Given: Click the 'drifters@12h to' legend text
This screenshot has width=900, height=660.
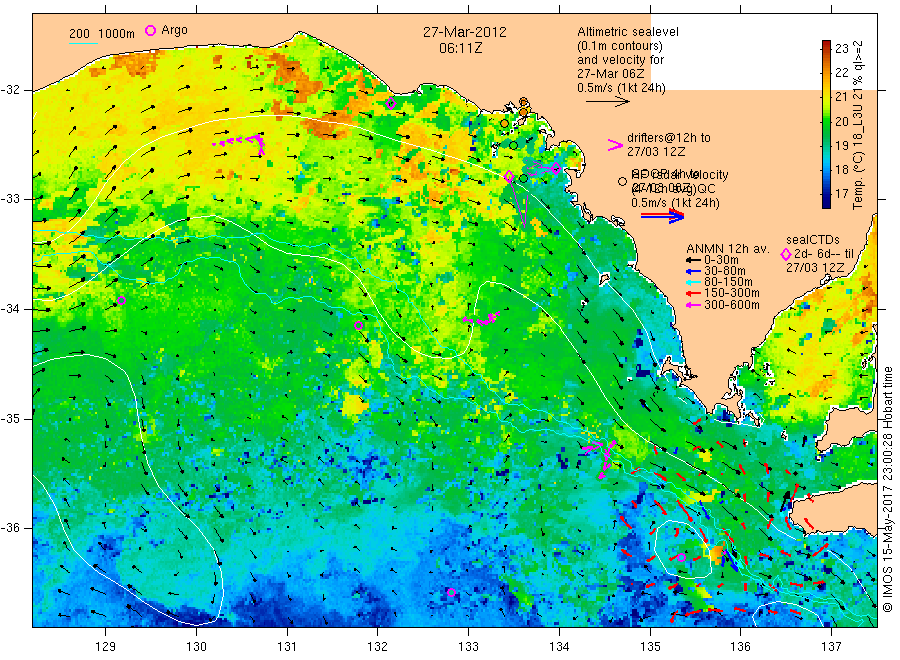Looking at the screenshot, I should pyautogui.click(x=669, y=138).
